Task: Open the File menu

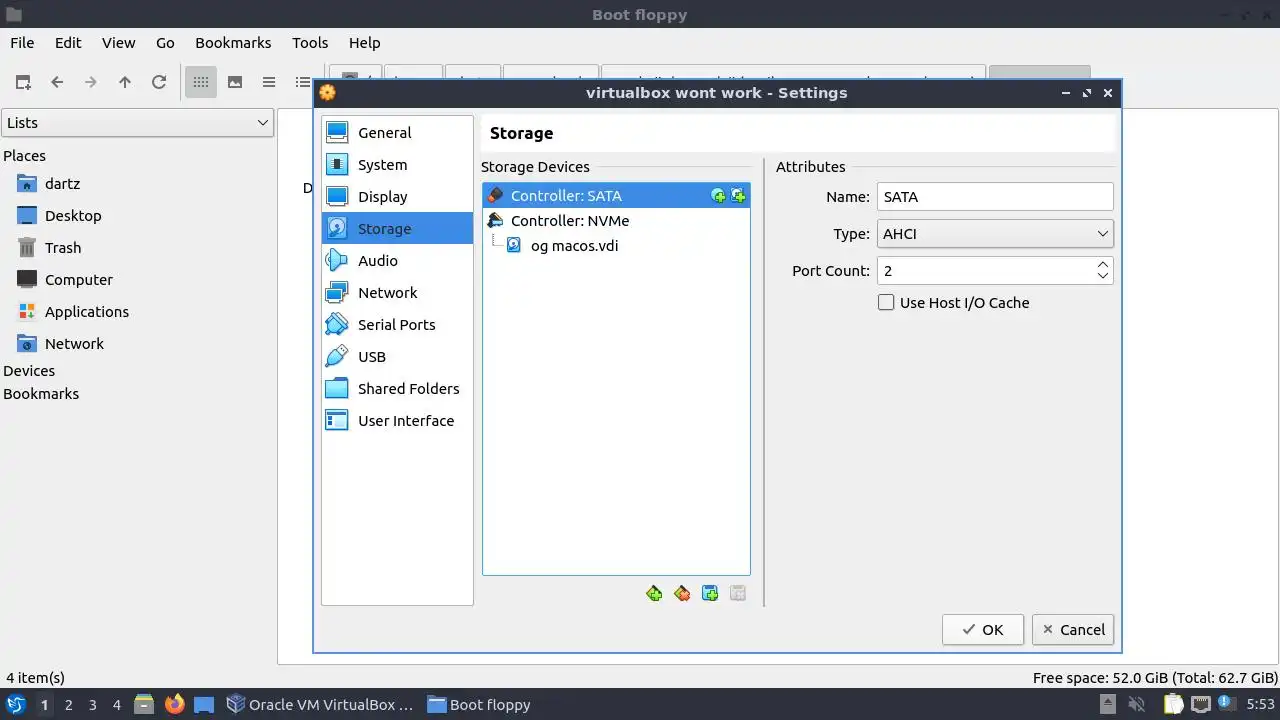Action: (x=22, y=43)
